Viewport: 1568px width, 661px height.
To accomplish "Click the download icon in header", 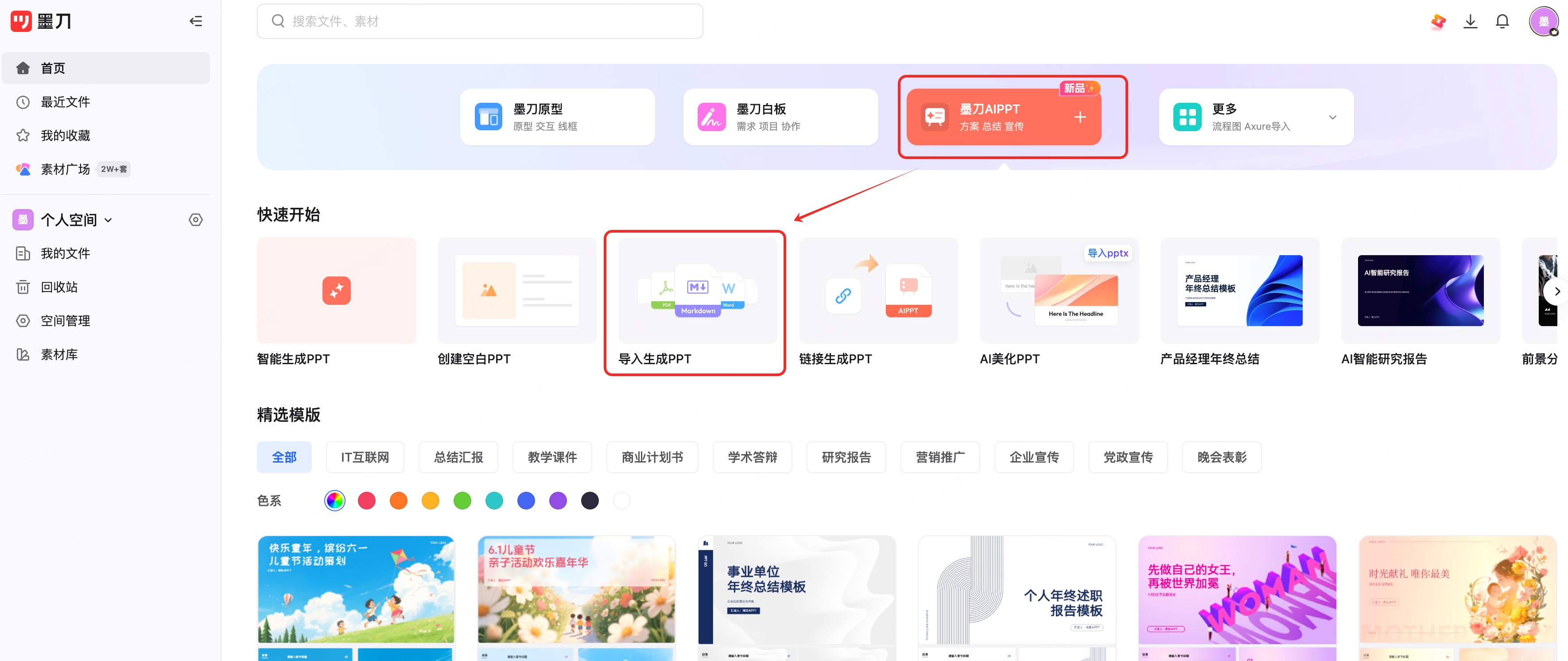I will coord(1471,21).
